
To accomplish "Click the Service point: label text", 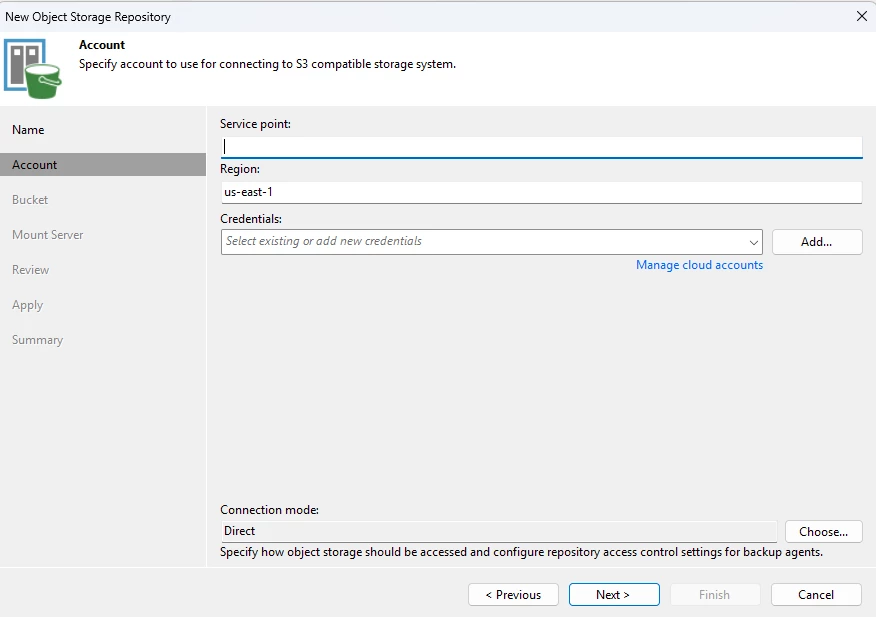I will (255, 124).
